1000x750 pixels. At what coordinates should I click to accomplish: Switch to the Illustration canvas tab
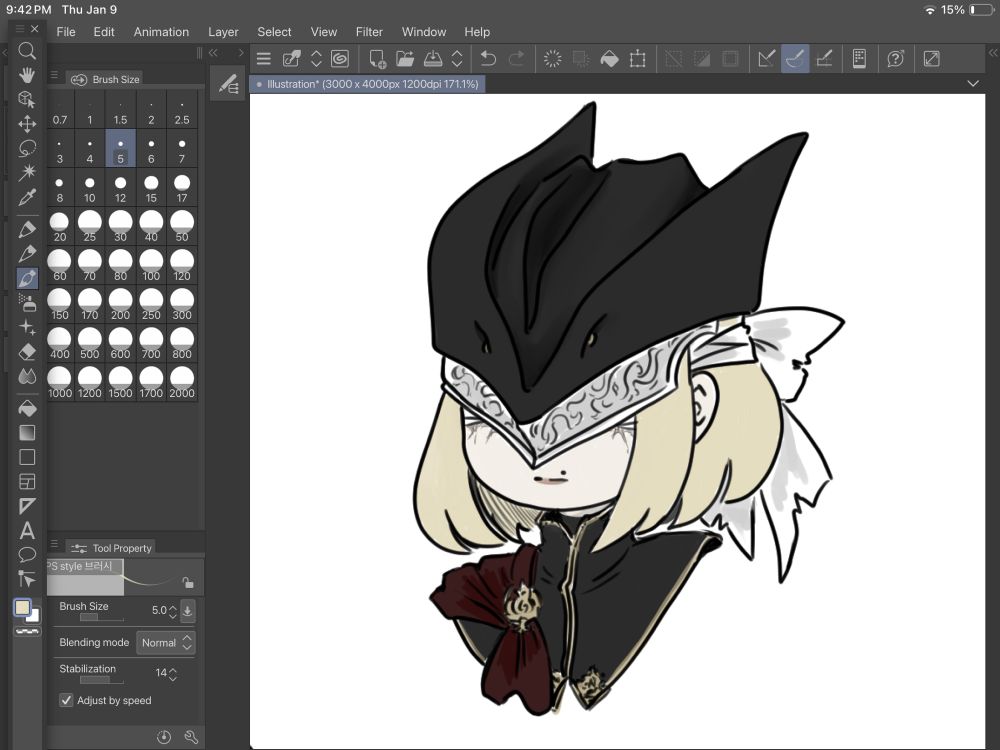[367, 84]
